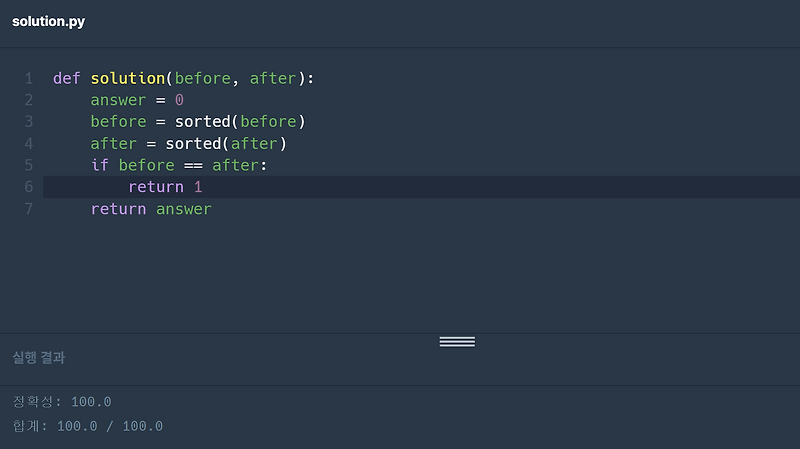This screenshot has width=800, height=449.
Task: Click sorted on the after assignment line
Action: point(193,144)
